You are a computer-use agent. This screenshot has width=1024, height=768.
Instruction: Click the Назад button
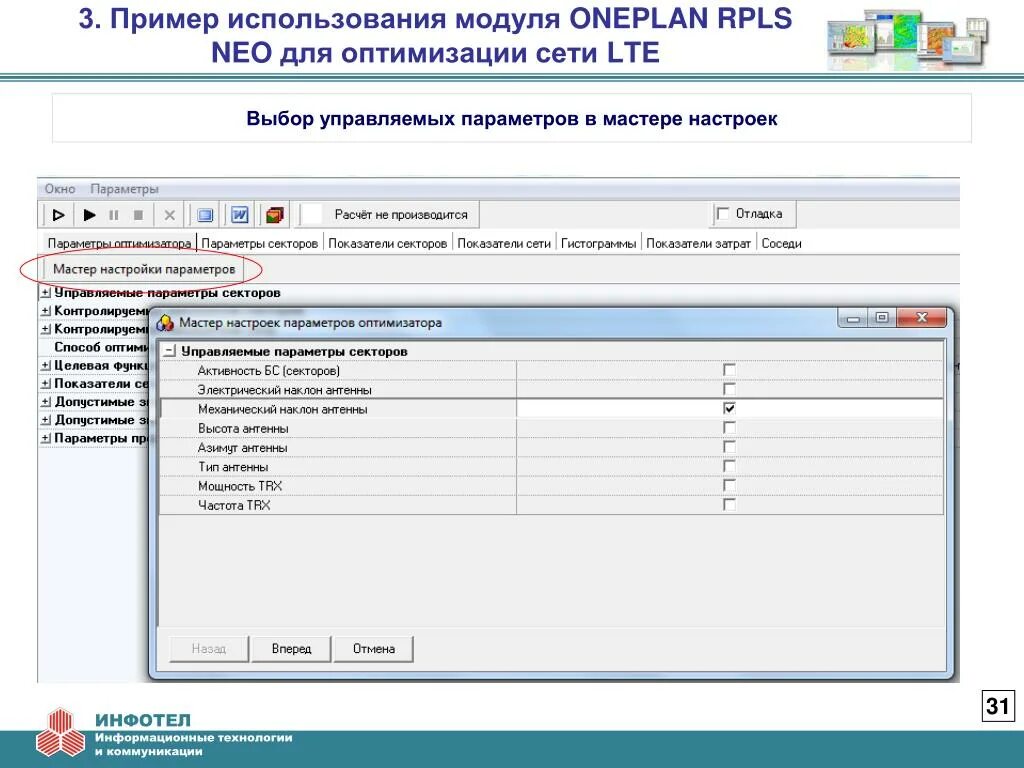click(x=208, y=648)
